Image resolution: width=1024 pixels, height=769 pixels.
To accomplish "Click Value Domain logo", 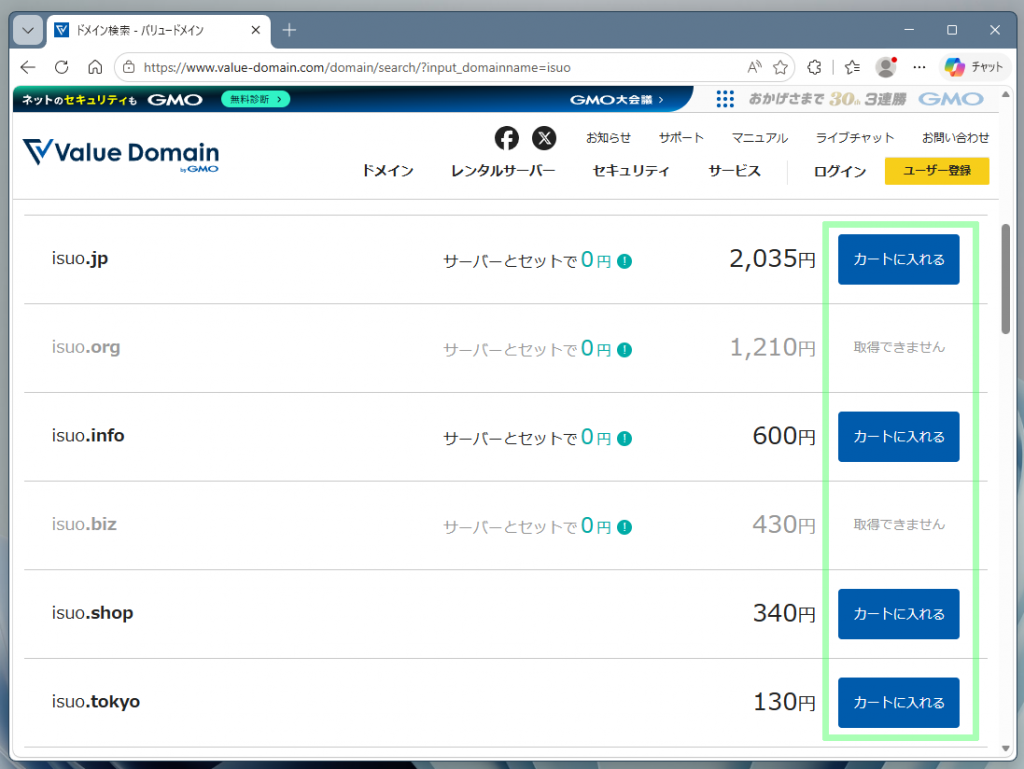I will click(x=121, y=155).
